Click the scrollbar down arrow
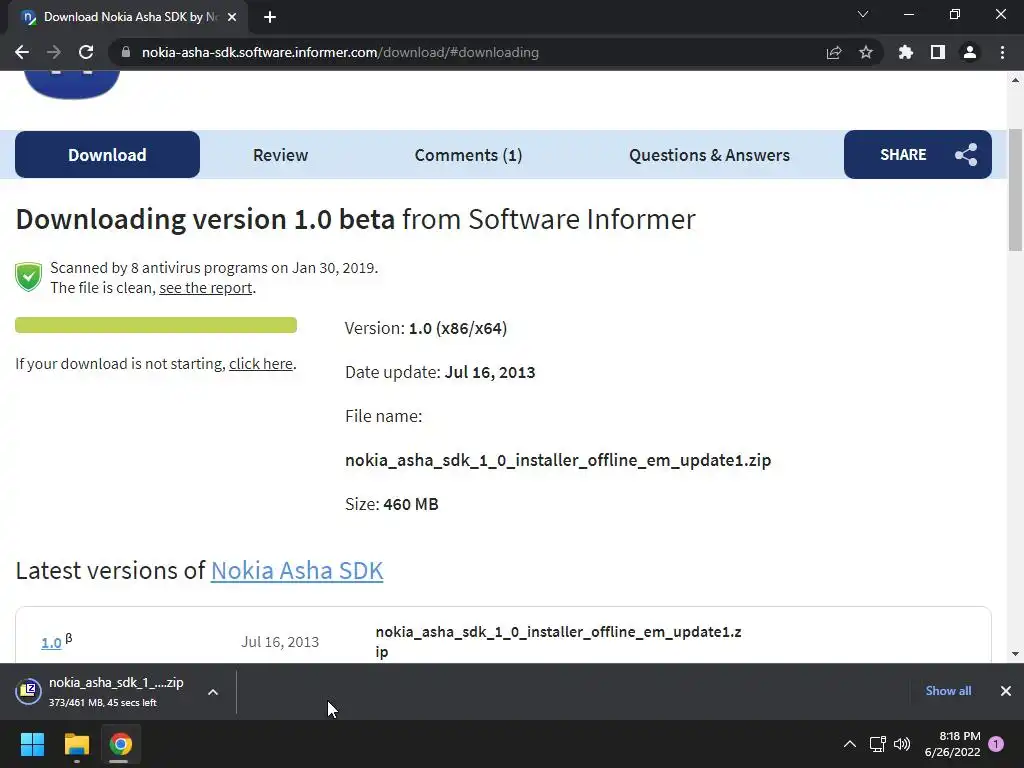 click(x=1015, y=654)
